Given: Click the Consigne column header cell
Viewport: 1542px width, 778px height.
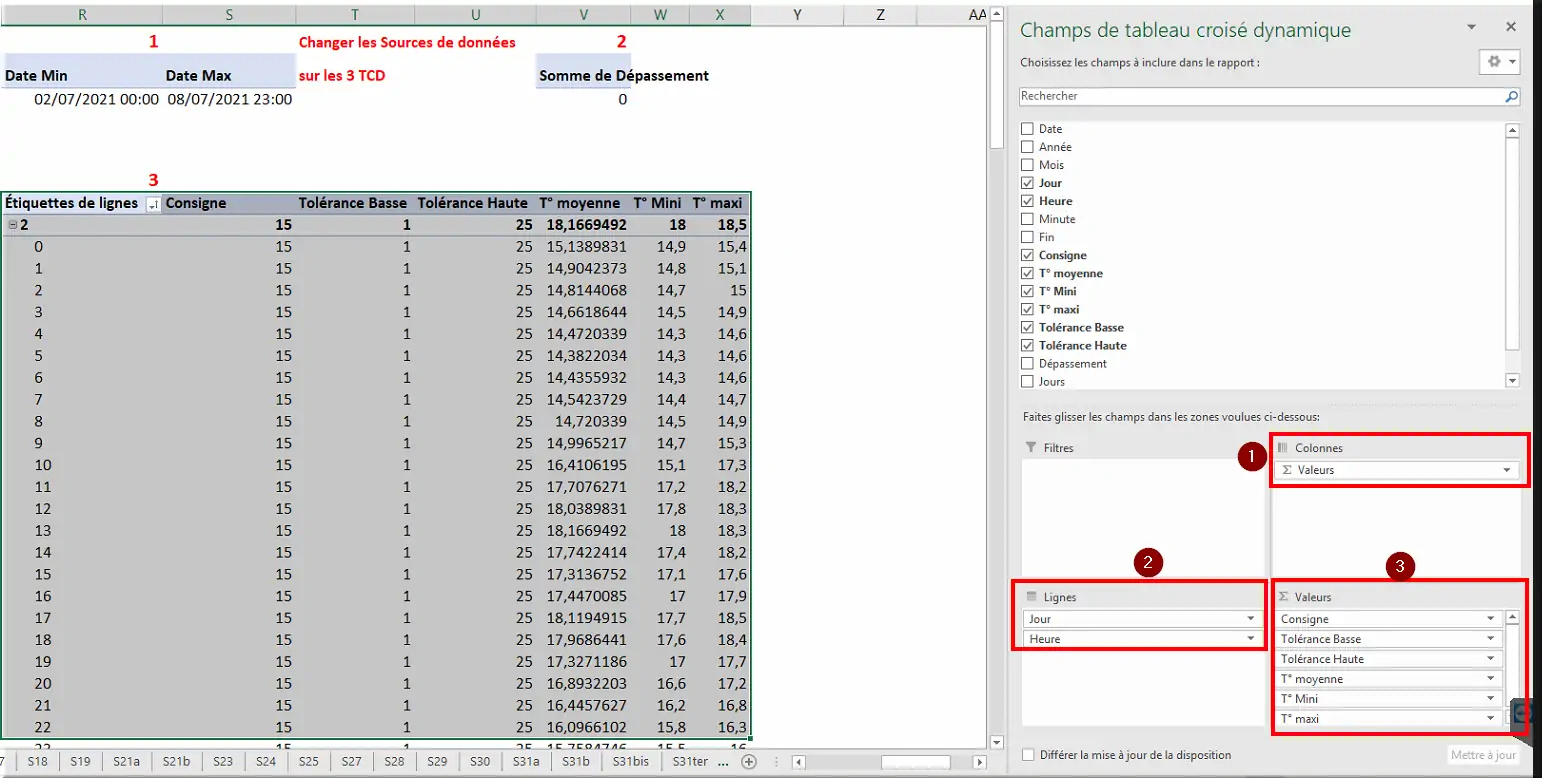Looking at the screenshot, I should pos(229,203).
